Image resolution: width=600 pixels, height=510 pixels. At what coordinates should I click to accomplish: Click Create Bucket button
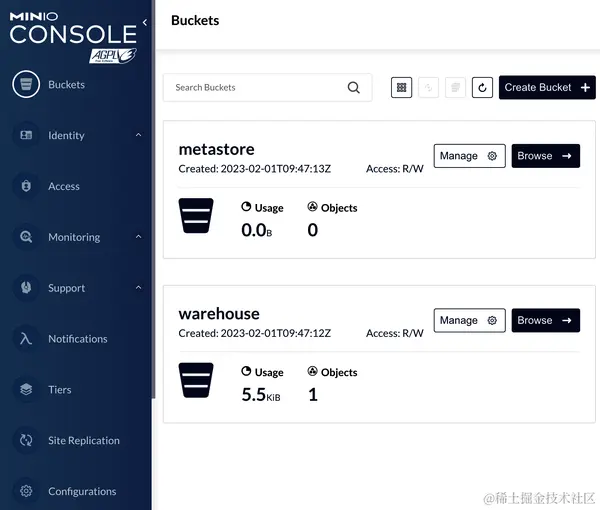[547, 88]
